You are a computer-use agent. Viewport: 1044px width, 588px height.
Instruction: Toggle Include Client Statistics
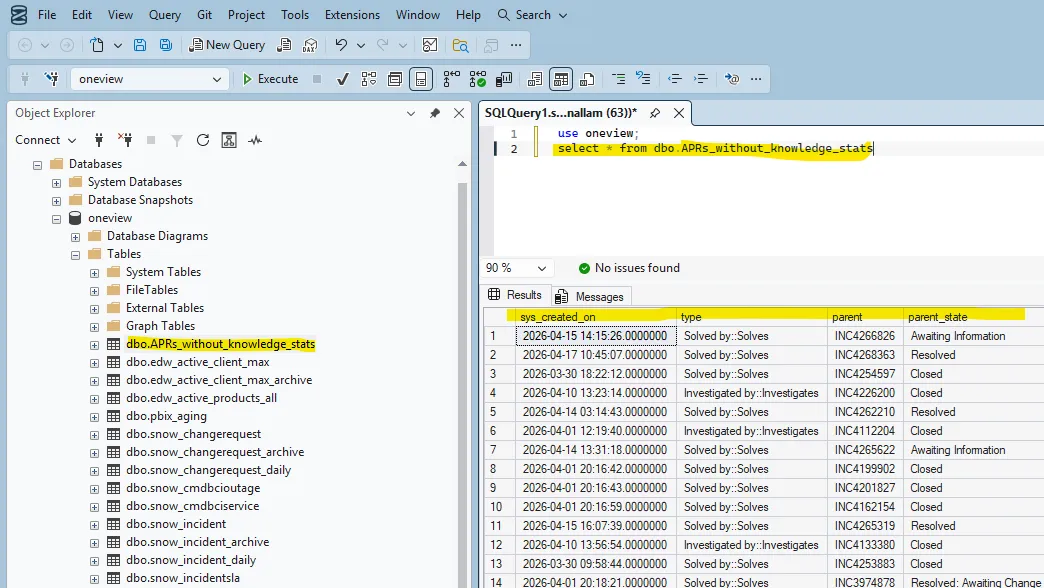pyautogui.click(x=504, y=79)
